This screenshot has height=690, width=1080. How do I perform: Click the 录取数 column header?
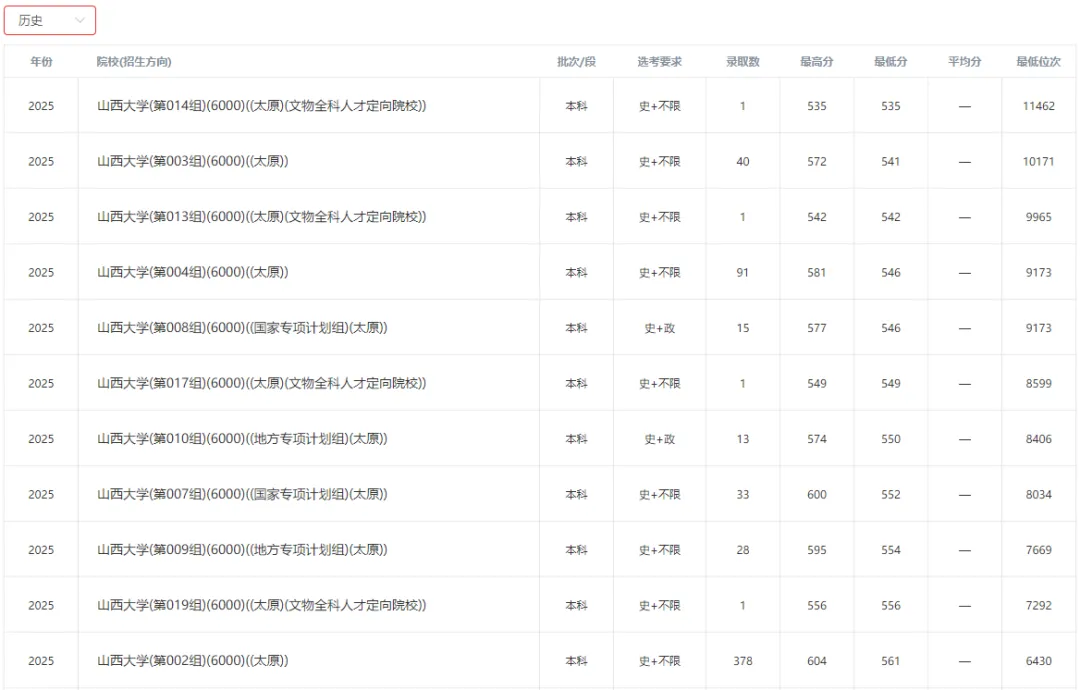[x=742, y=62]
